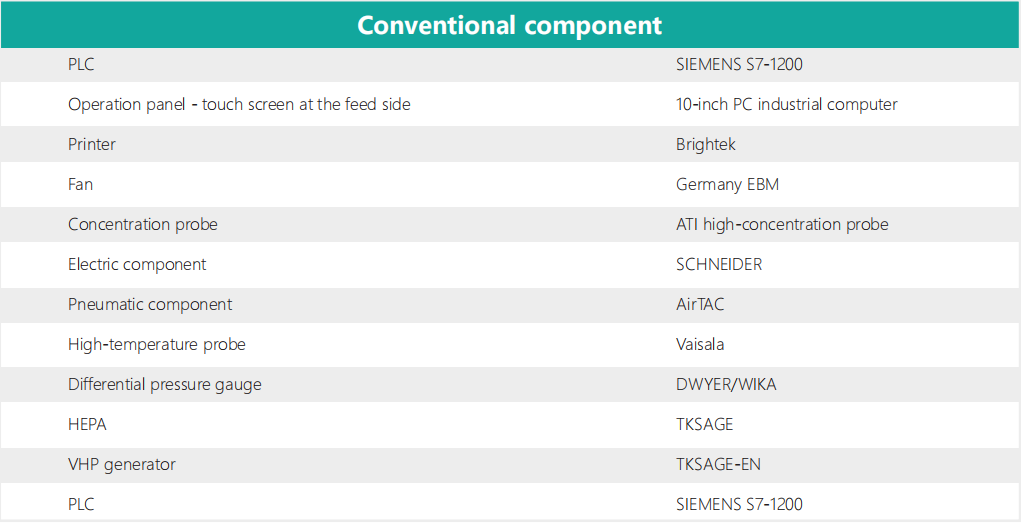
Task: Click the SCHNEIDER value cell
Action: click(719, 264)
